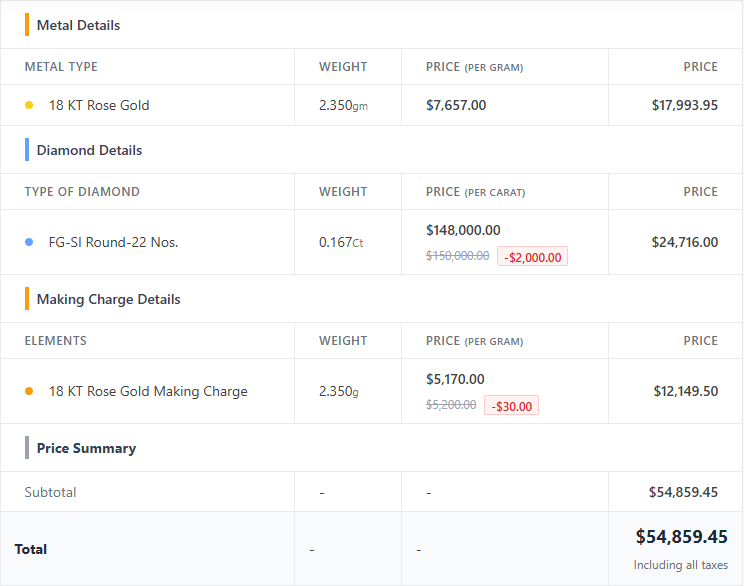Click the ELEMENTS column header
The height and width of the screenshot is (586, 744).
[56, 341]
